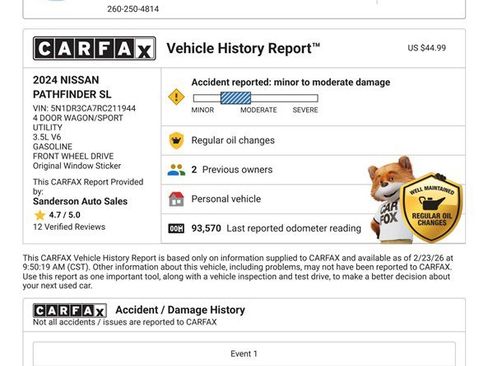The height and width of the screenshot is (366, 488).
Task: Click the US $44.99 price text
Action: [427, 48]
